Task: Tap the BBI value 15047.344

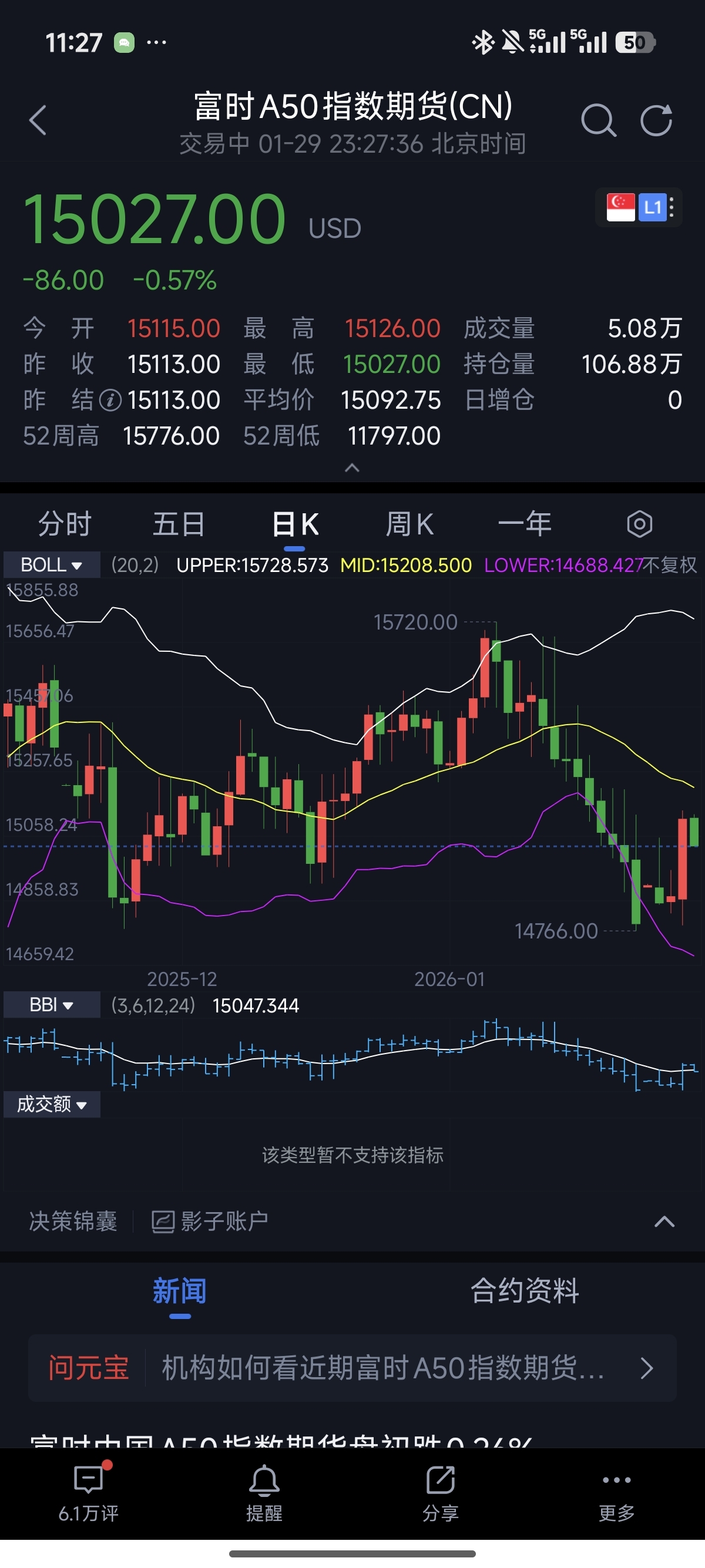Action: click(x=256, y=1005)
